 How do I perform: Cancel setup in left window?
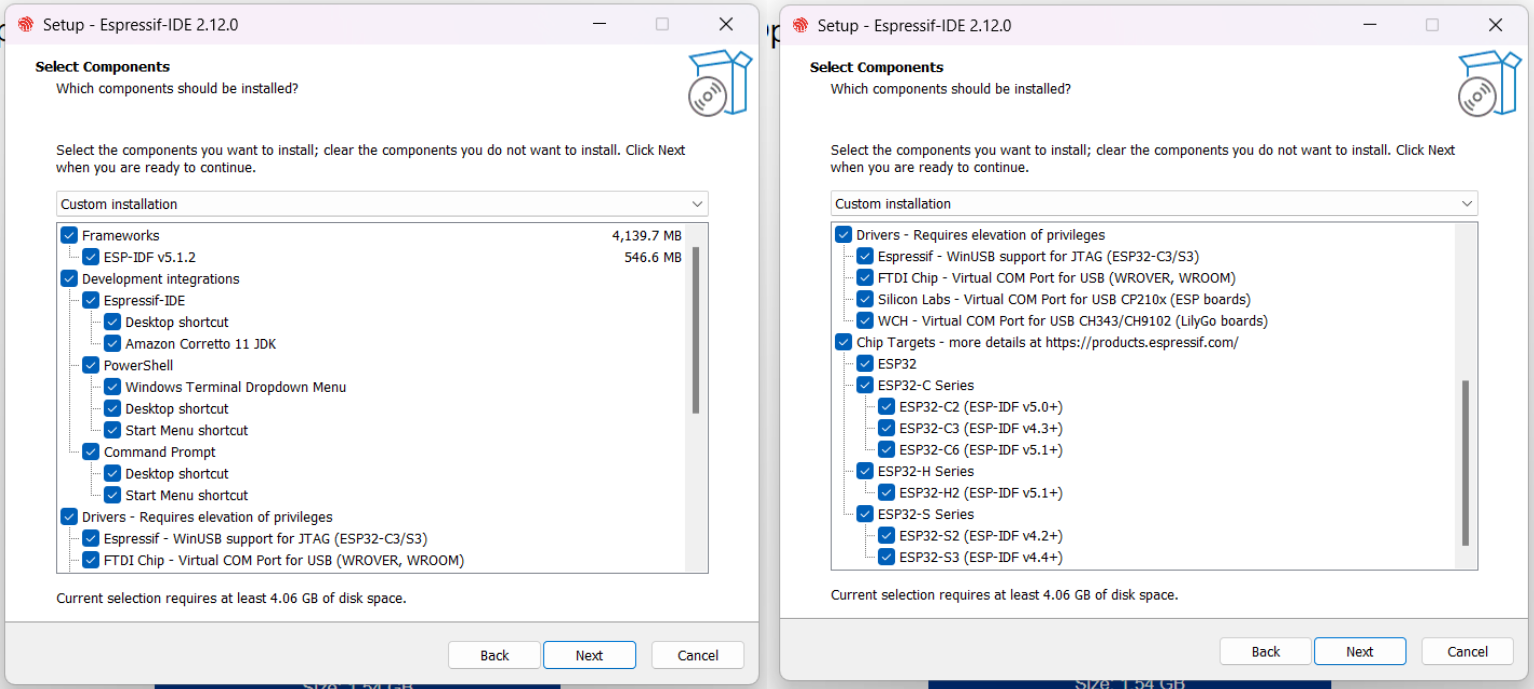coord(698,655)
